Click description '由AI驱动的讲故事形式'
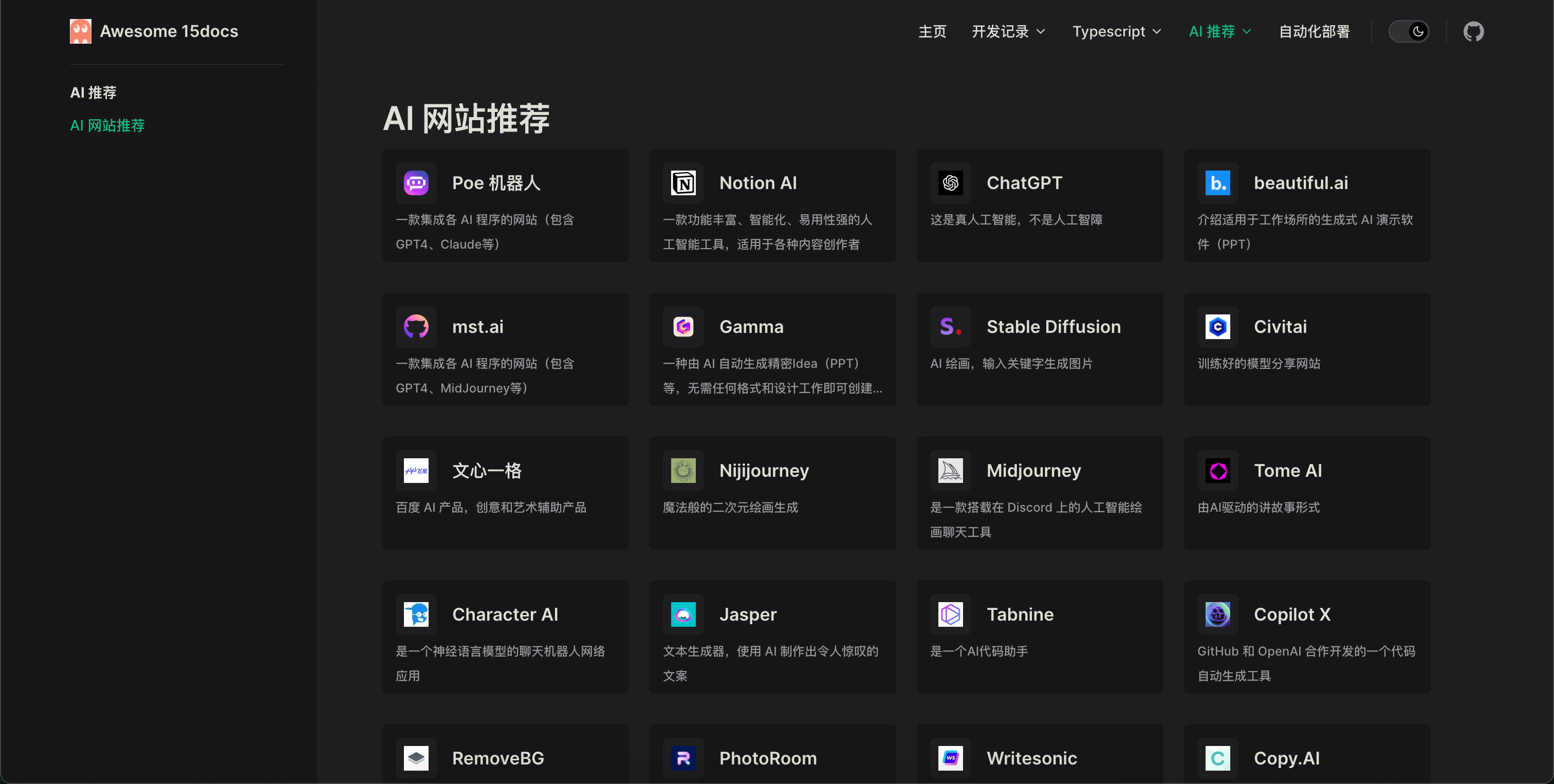Screen dimensions: 1554x784 pos(1258,507)
